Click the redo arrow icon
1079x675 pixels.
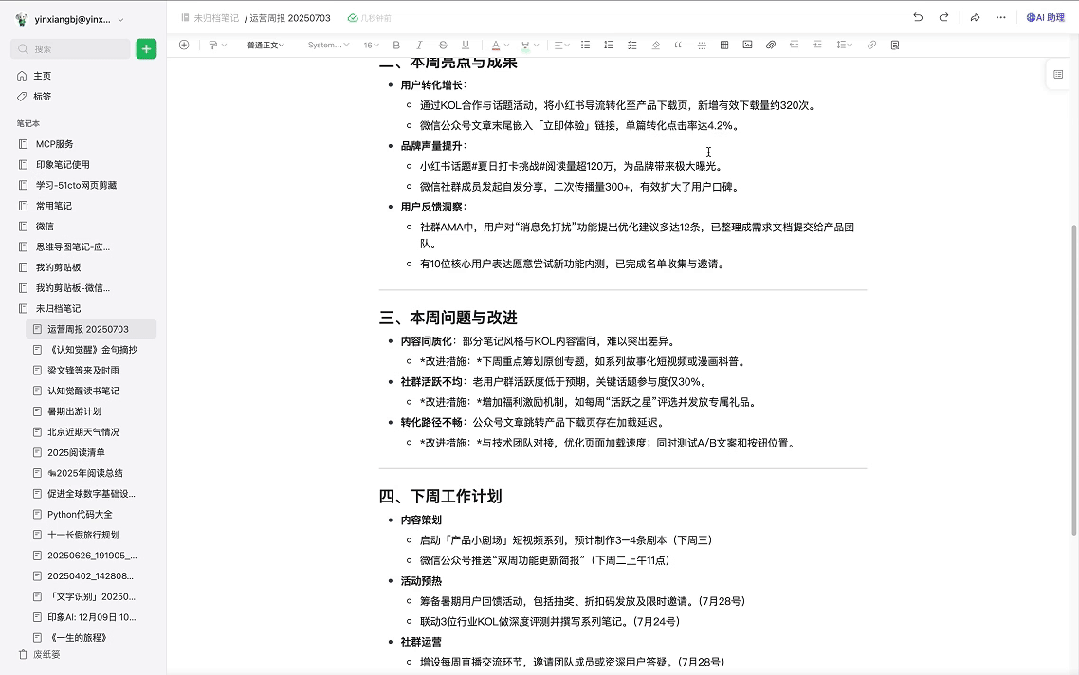pos(944,17)
